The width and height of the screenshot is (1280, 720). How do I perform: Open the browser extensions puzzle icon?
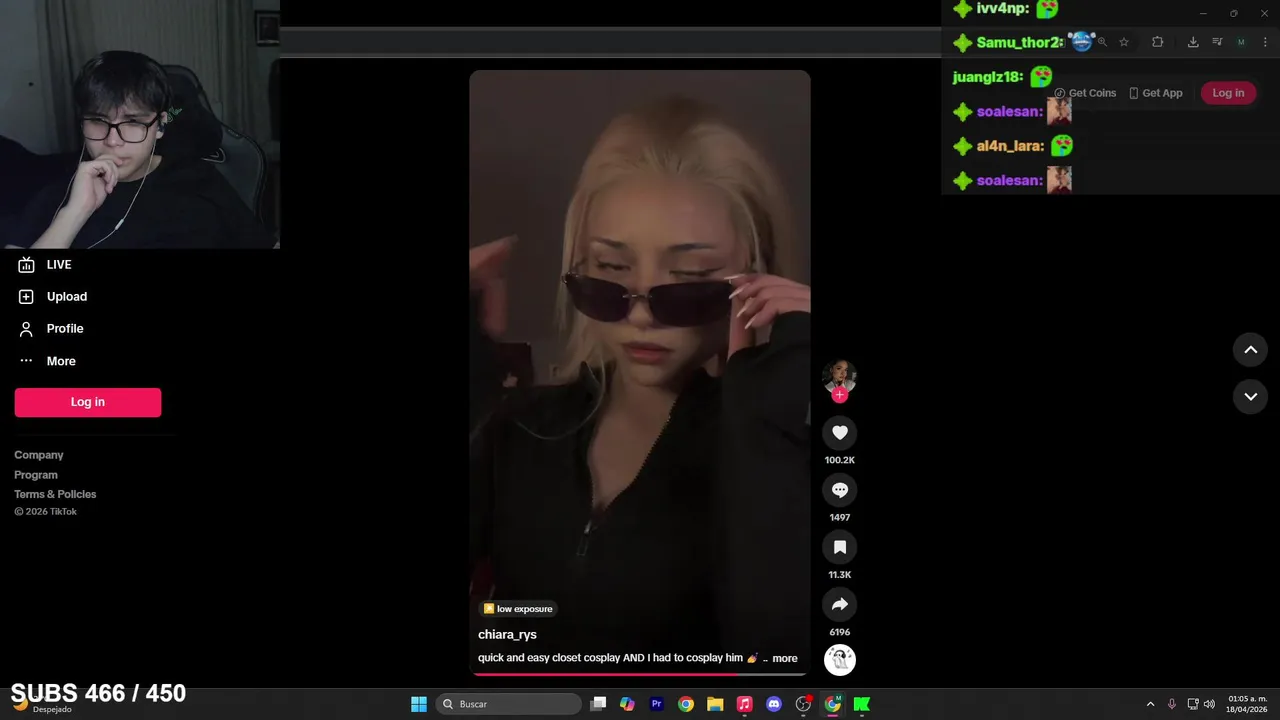pos(1158,42)
